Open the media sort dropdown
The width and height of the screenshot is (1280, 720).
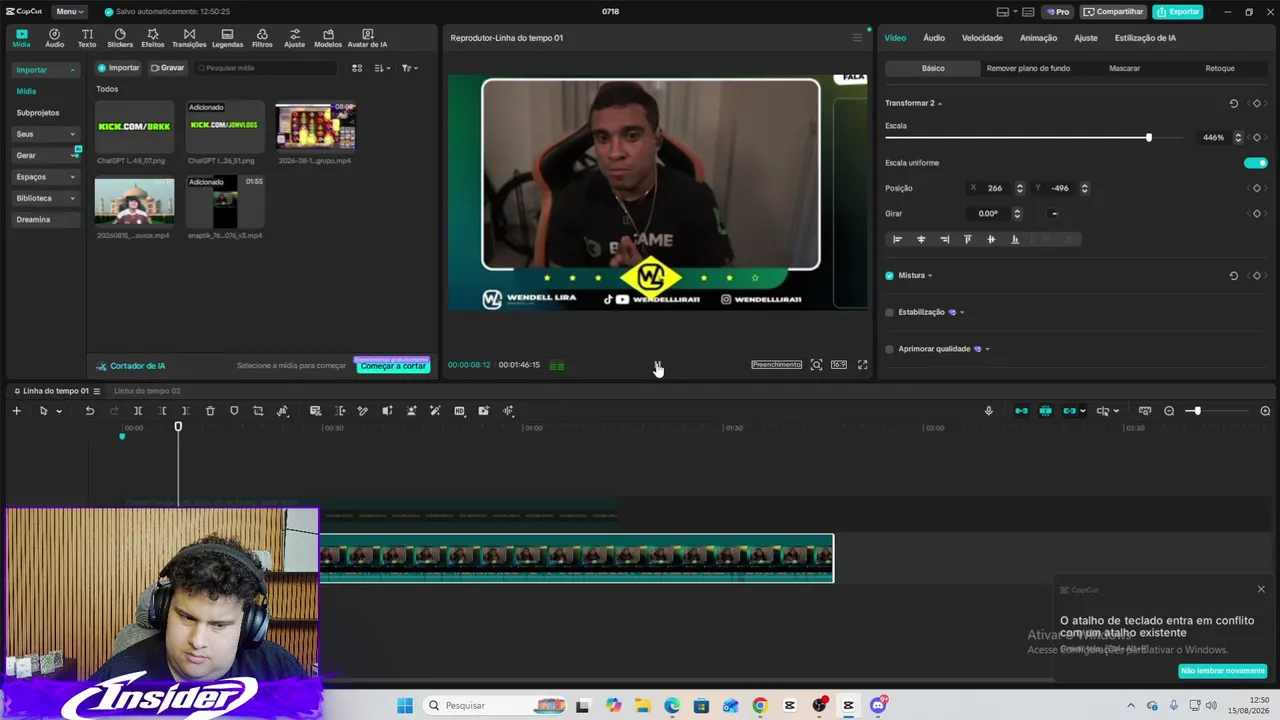point(382,68)
